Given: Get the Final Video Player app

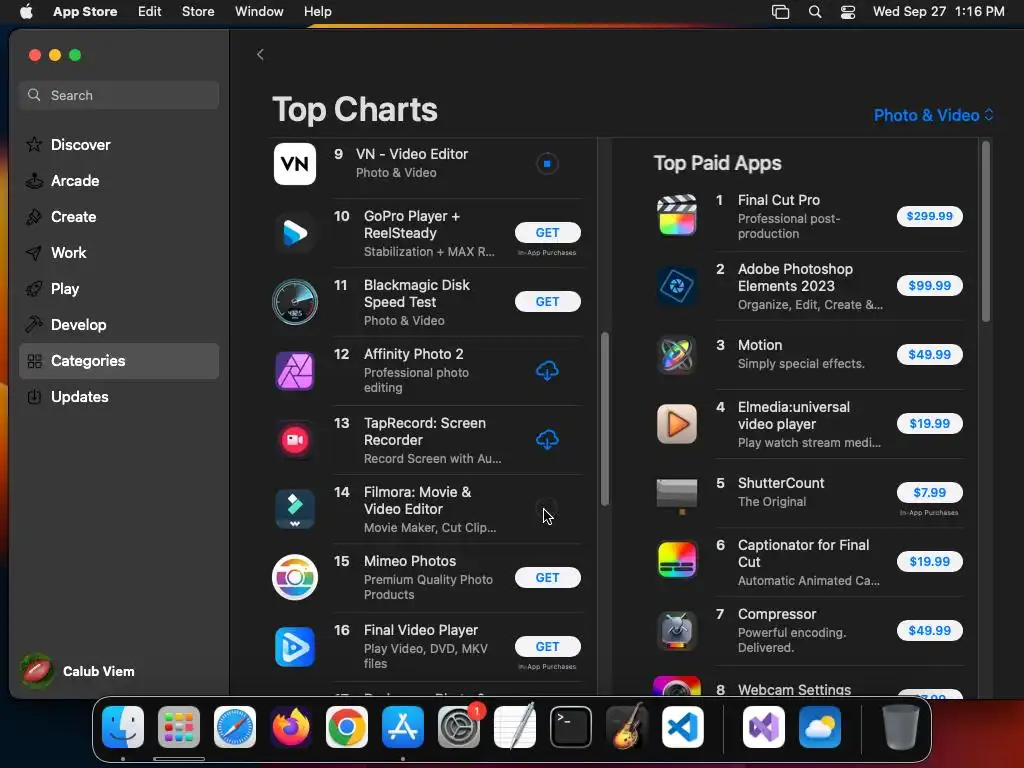Looking at the screenshot, I should click(547, 647).
